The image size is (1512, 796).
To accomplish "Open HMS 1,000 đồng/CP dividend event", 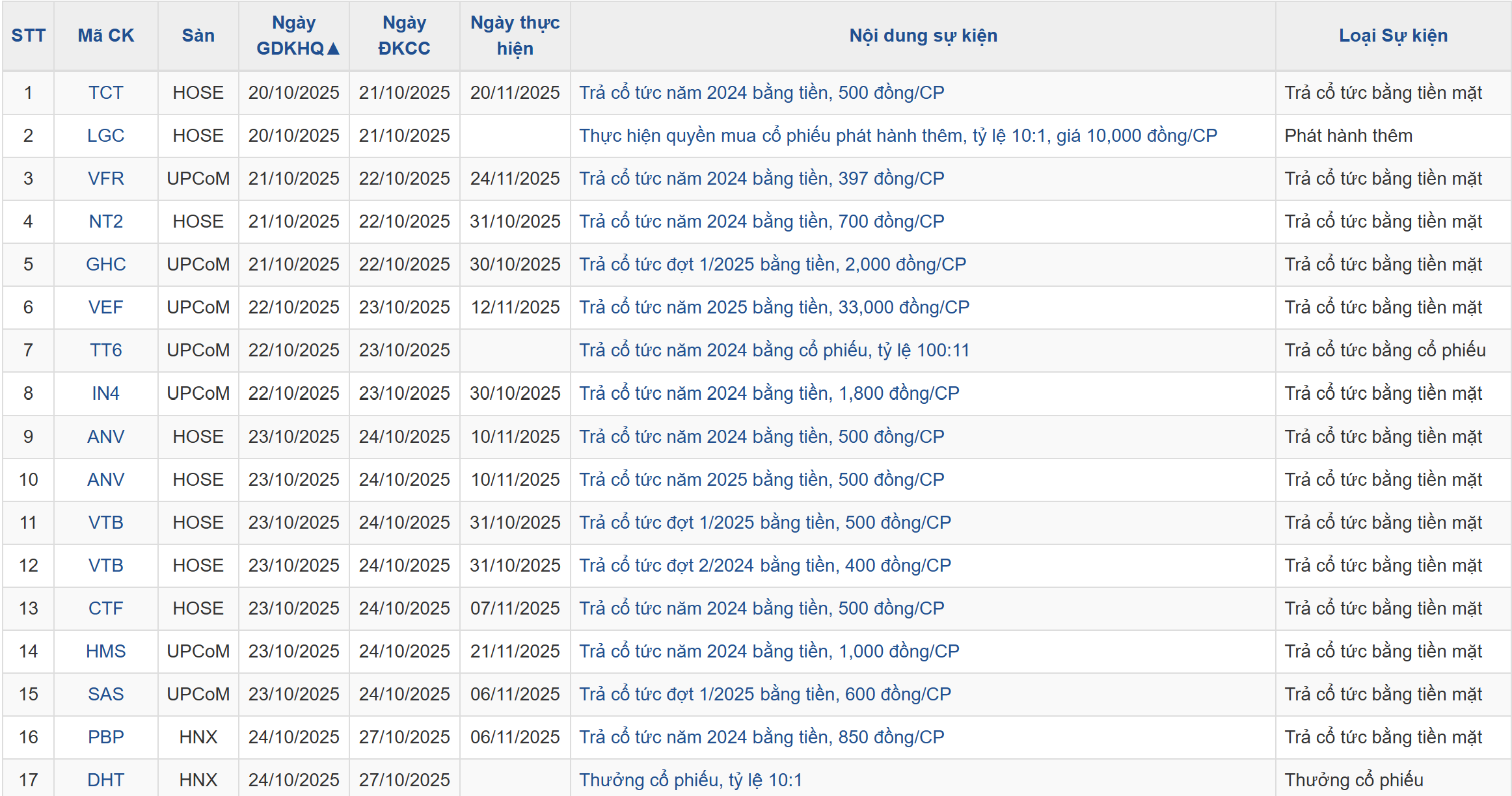I will [769, 651].
